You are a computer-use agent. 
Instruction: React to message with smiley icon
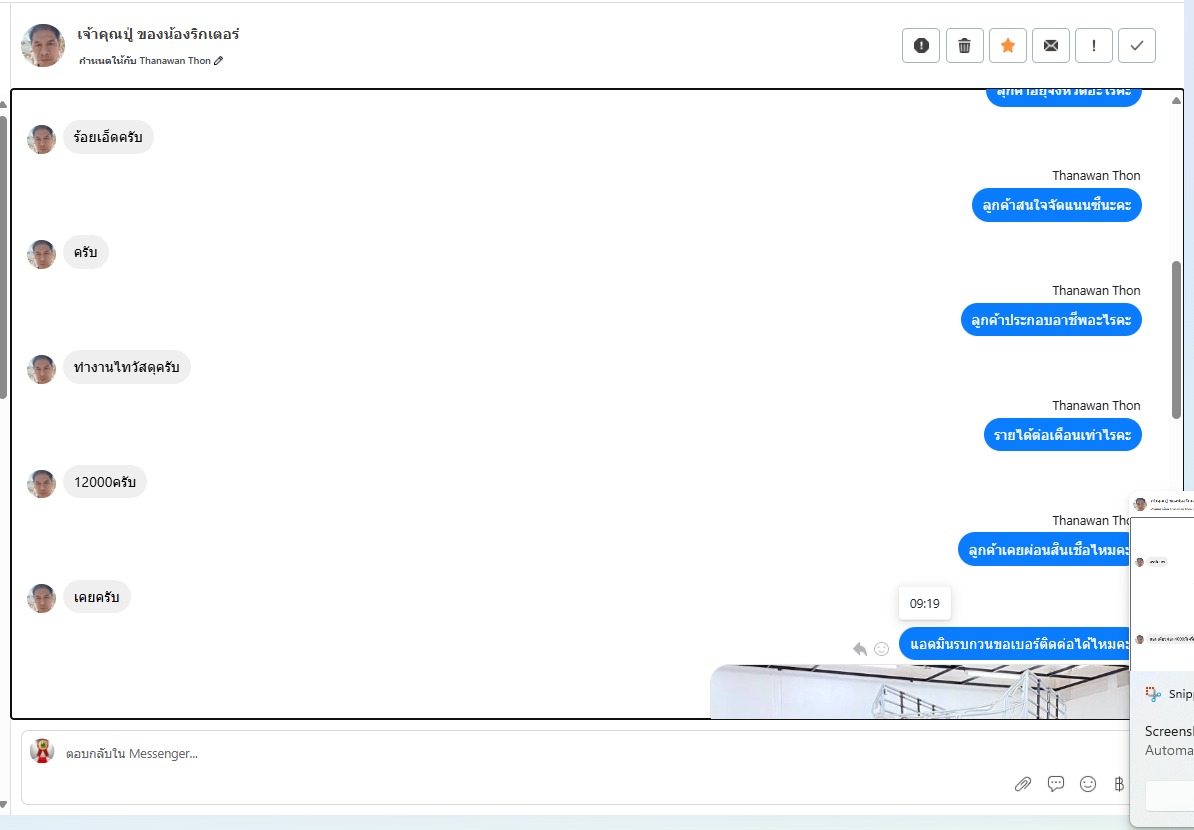point(882,649)
